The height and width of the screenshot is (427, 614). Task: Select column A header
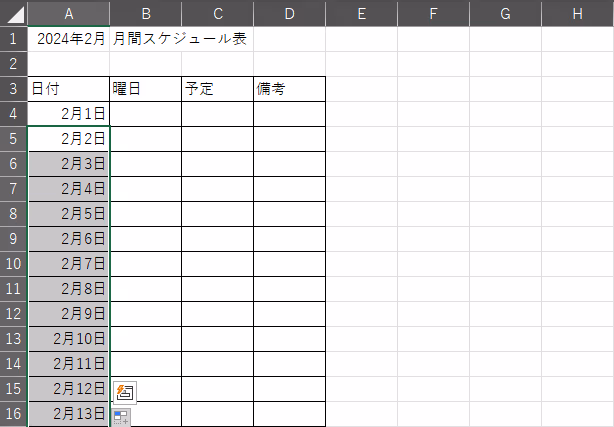point(69,13)
